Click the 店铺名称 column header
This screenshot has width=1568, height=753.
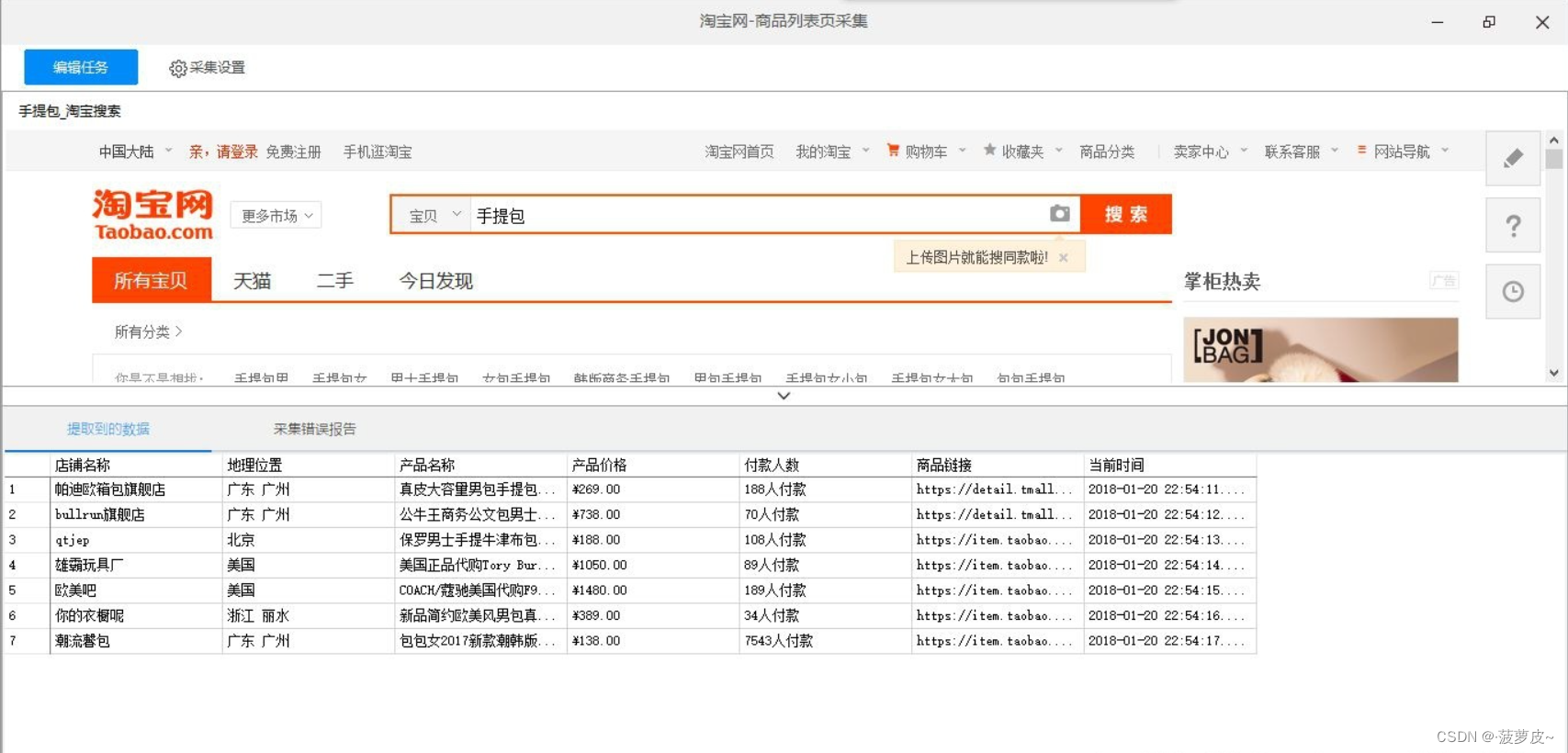tap(136, 465)
